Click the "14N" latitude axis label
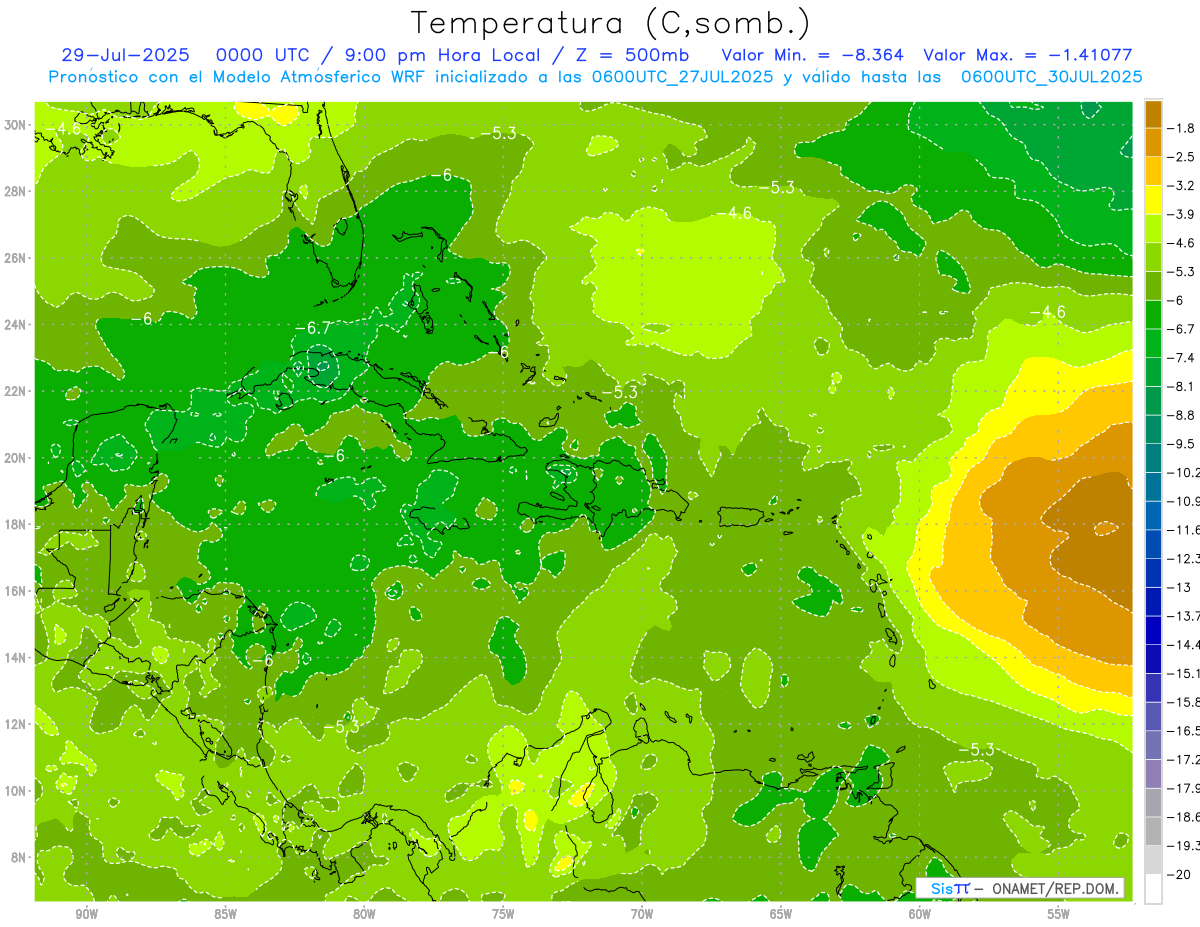The image size is (1200, 927). point(17,658)
